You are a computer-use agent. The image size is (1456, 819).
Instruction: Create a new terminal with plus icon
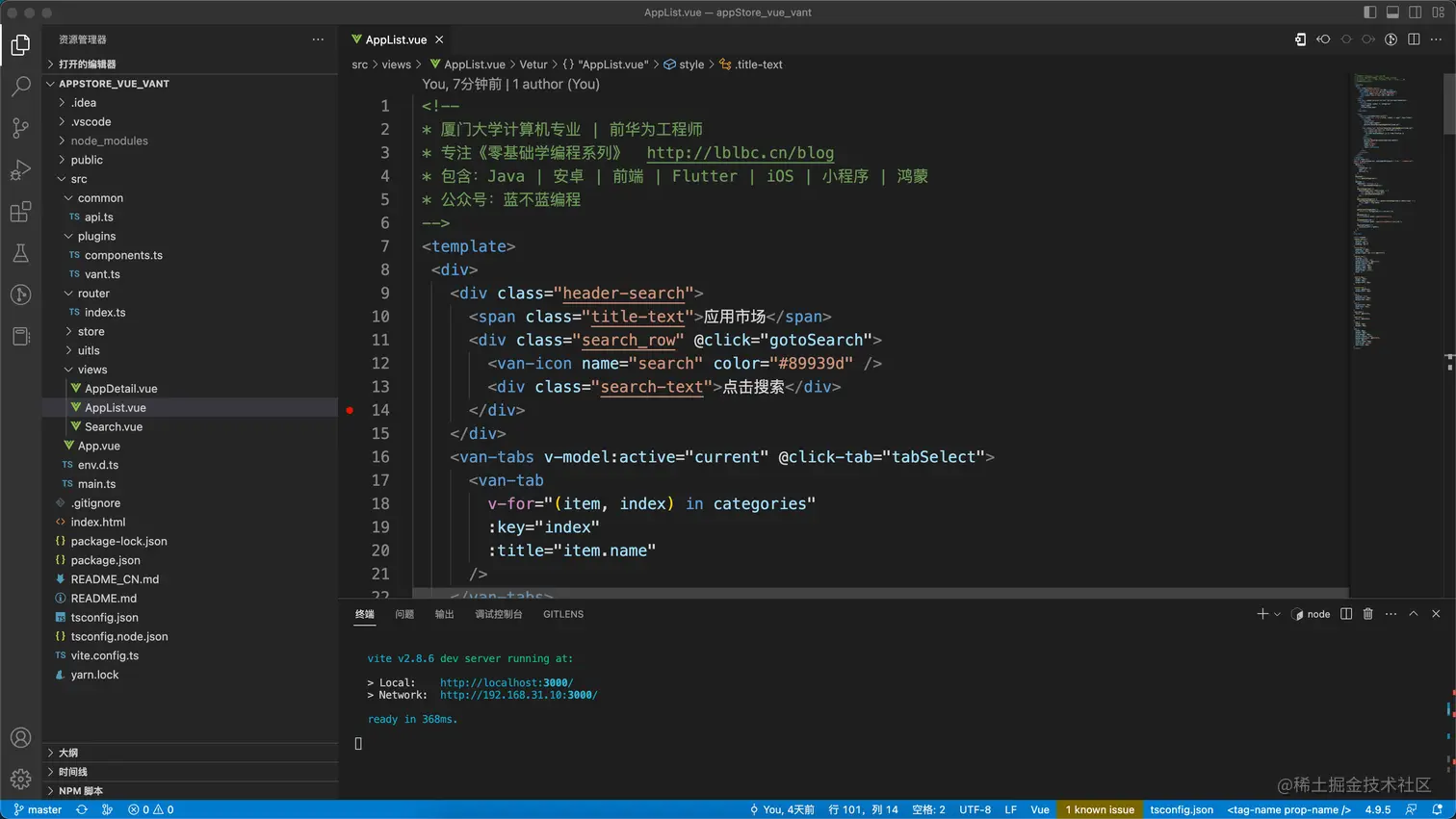[x=1262, y=614]
